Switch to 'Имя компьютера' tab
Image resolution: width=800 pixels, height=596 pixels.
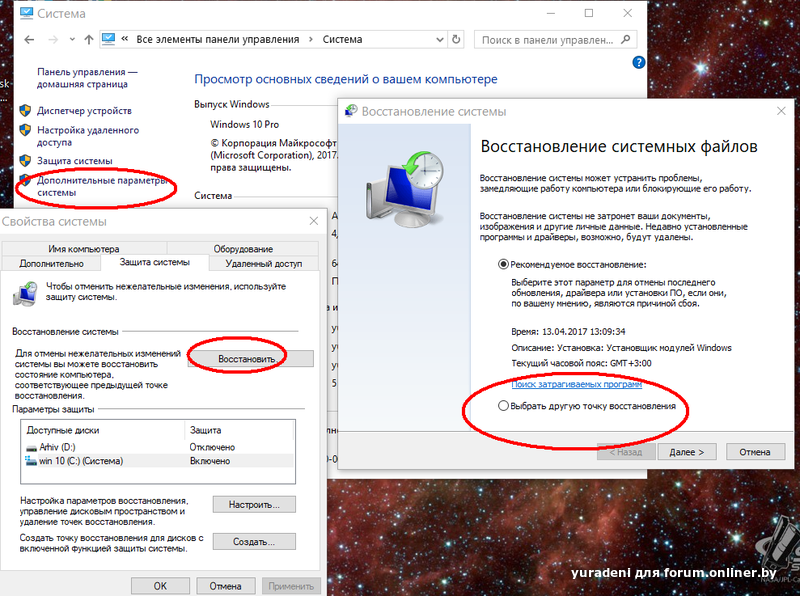click(x=84, y=249)
